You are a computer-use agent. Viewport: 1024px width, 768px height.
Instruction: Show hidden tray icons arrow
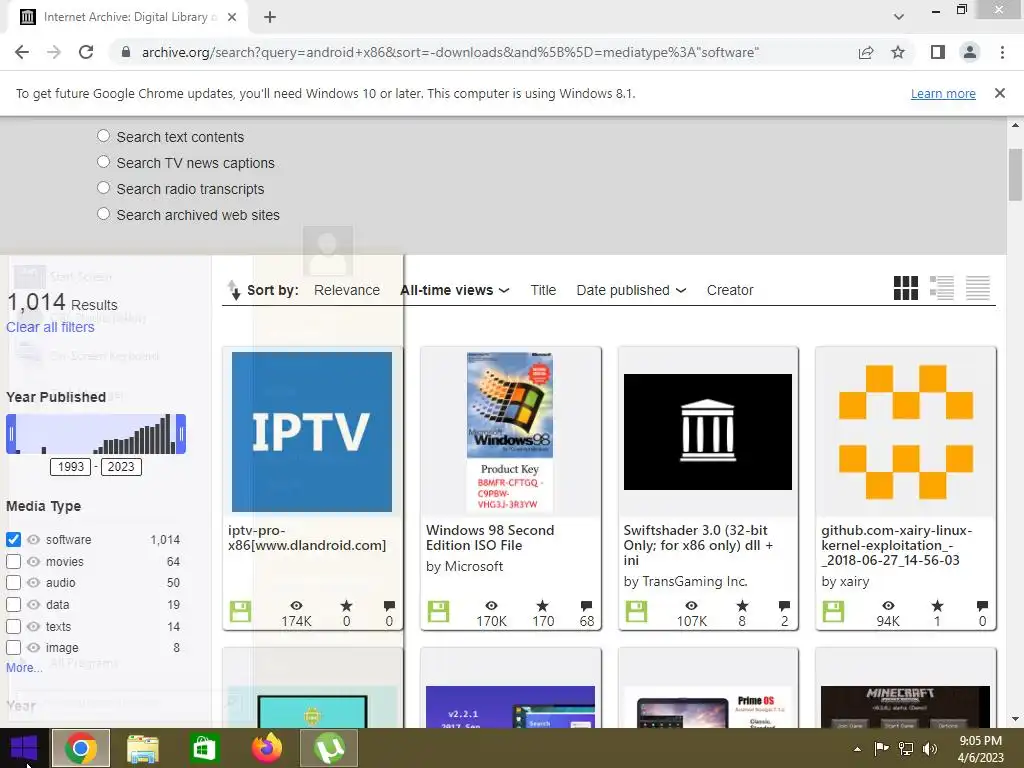tap(857, 749)
